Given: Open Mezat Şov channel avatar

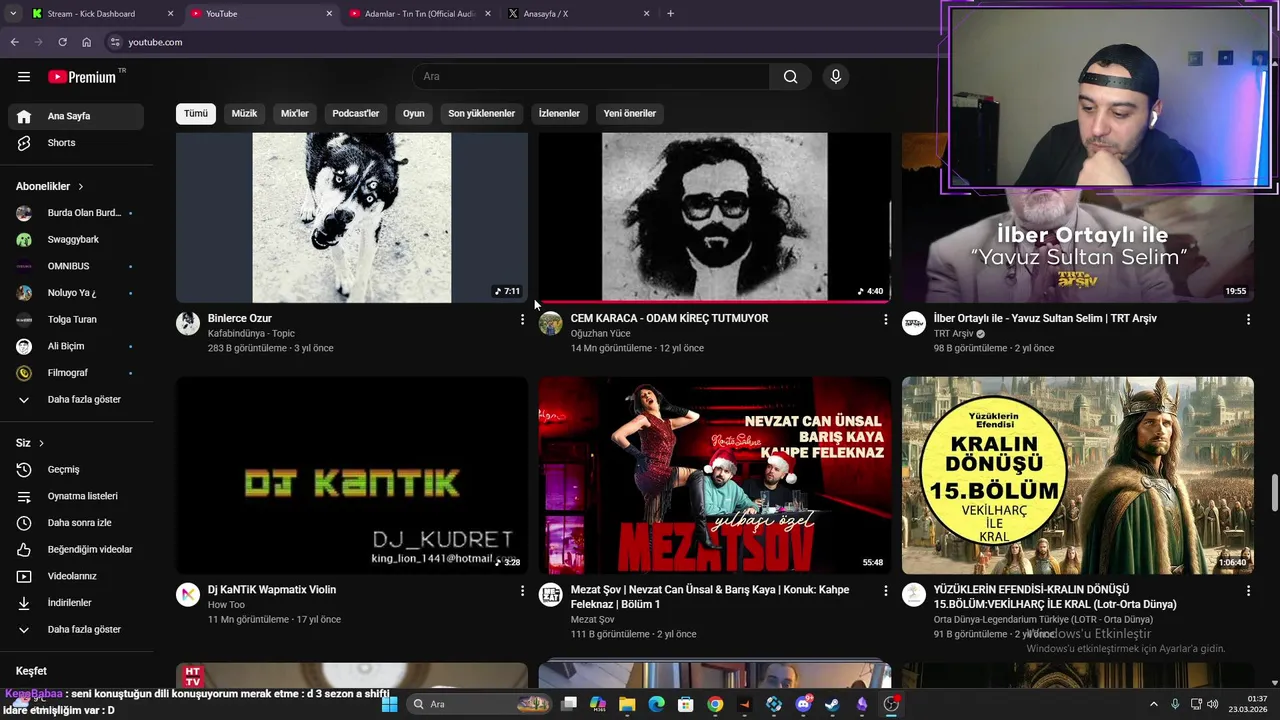Looking at the screenshot, I should point(551,595).
